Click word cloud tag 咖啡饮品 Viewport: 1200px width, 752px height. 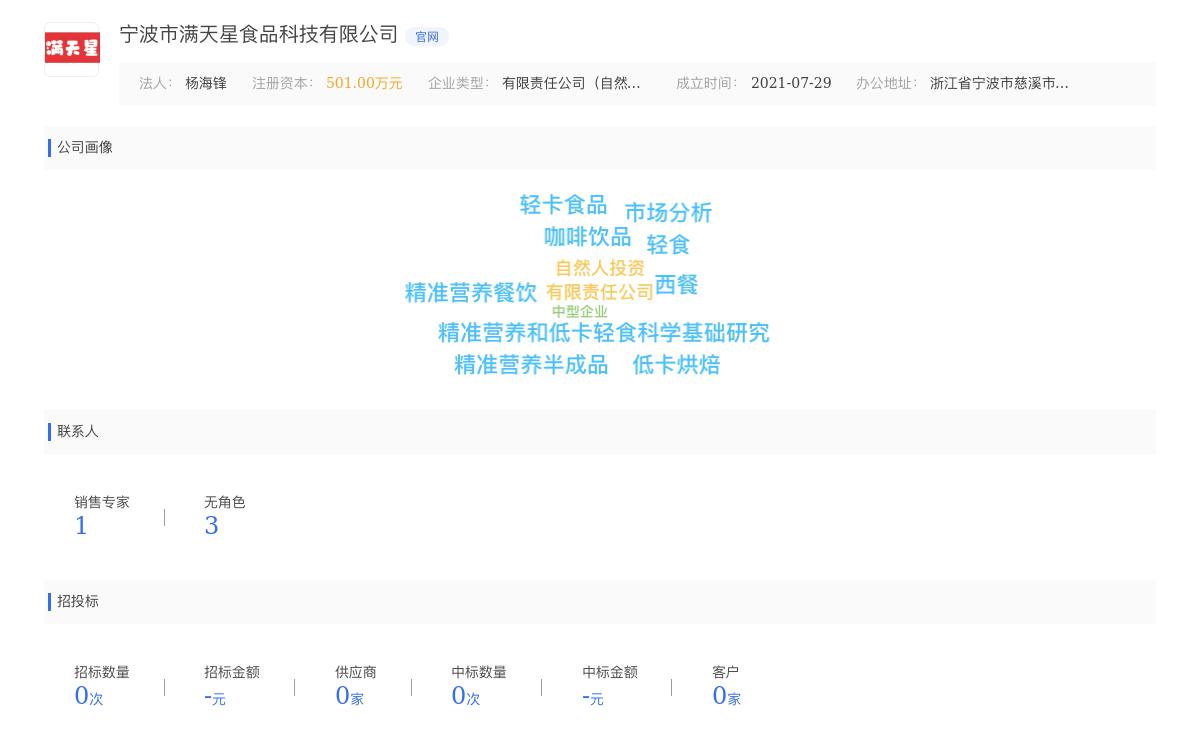(587, 237)
